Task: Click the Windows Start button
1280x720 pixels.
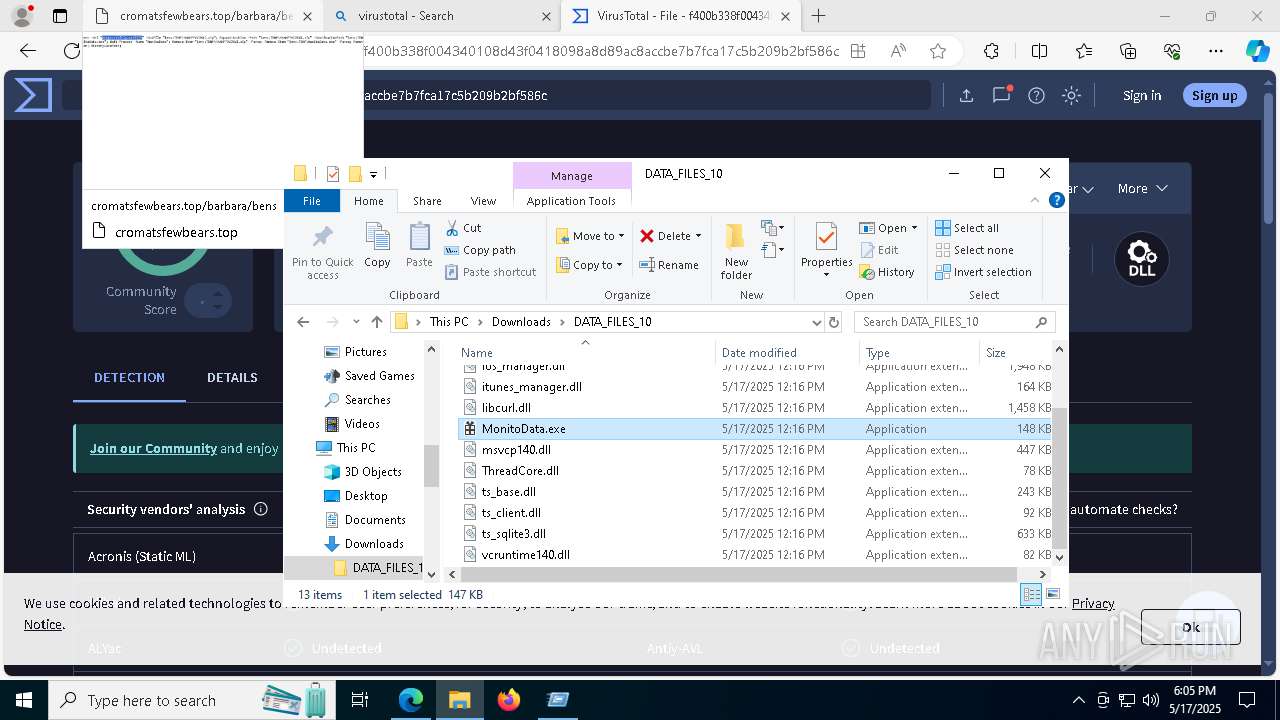Action: [23, 700]
